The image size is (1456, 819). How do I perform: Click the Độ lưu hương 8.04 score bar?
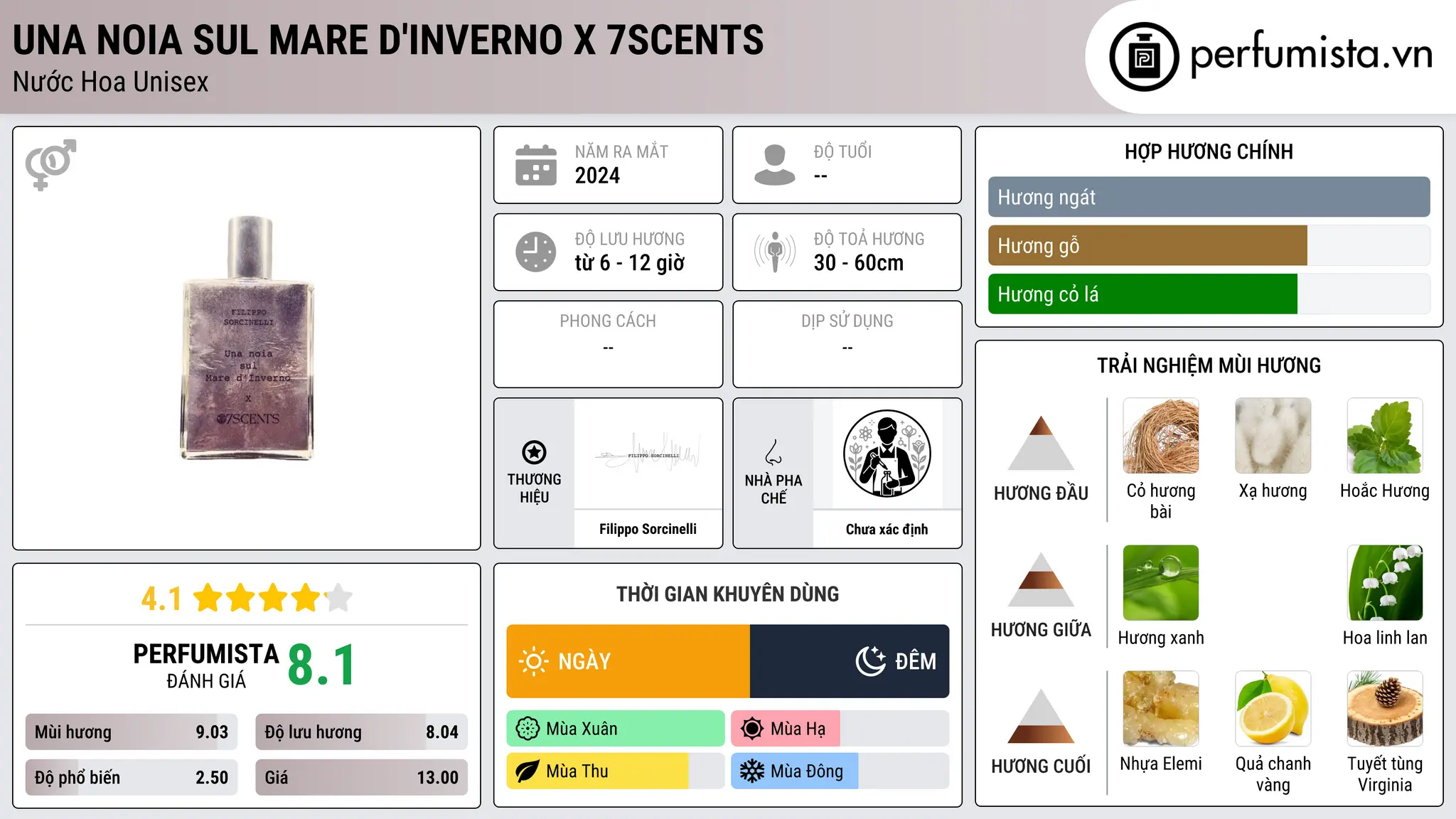coord(361,732)
